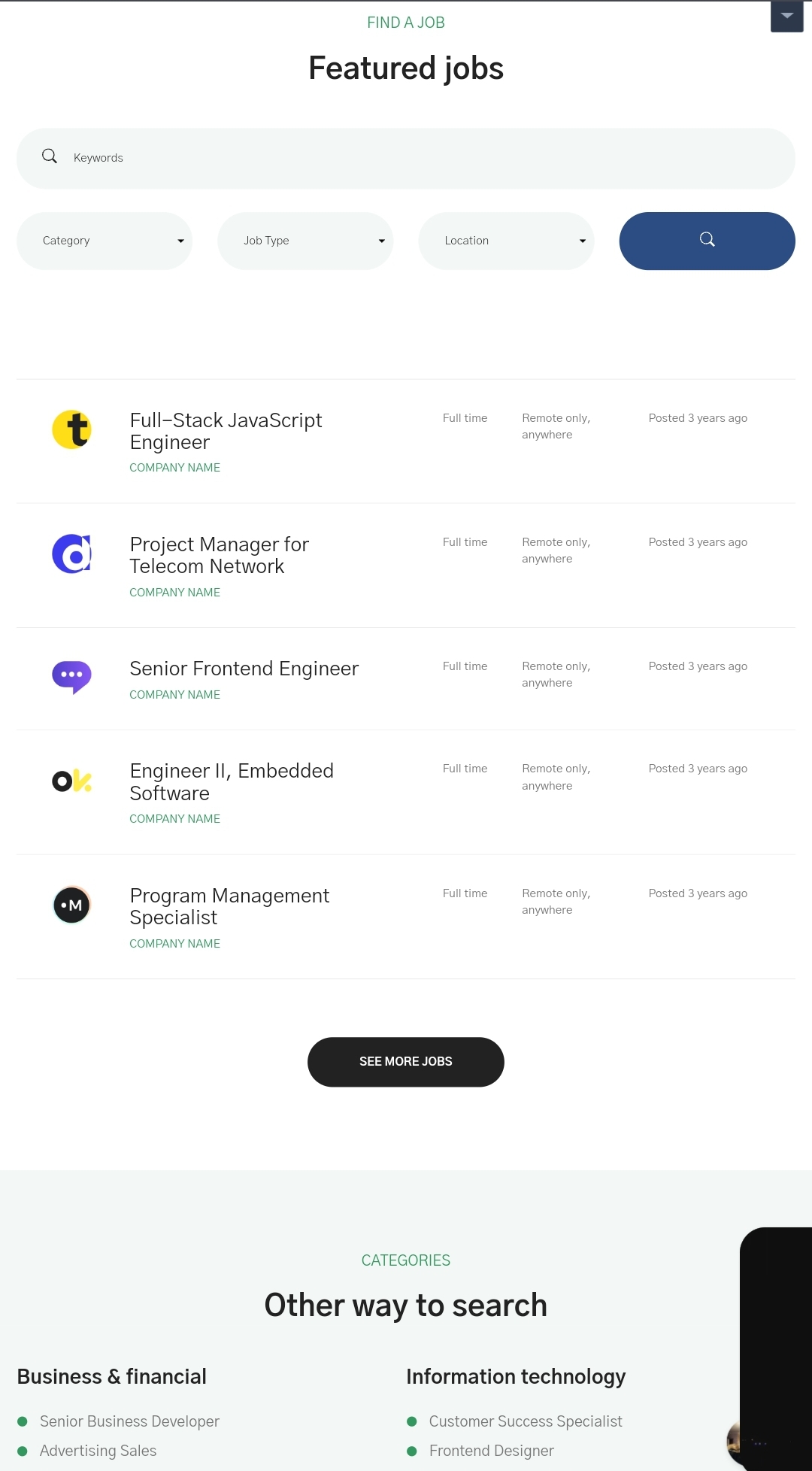
Task: Open the yellow 't' company logo
Action: (71, 429)
